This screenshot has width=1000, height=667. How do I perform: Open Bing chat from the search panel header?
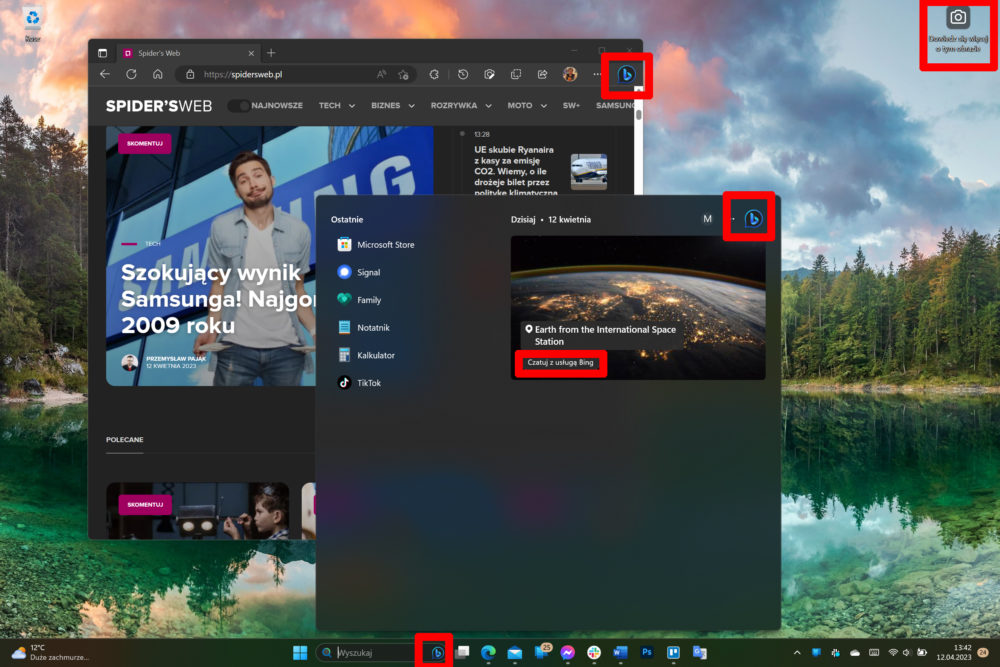753,219
